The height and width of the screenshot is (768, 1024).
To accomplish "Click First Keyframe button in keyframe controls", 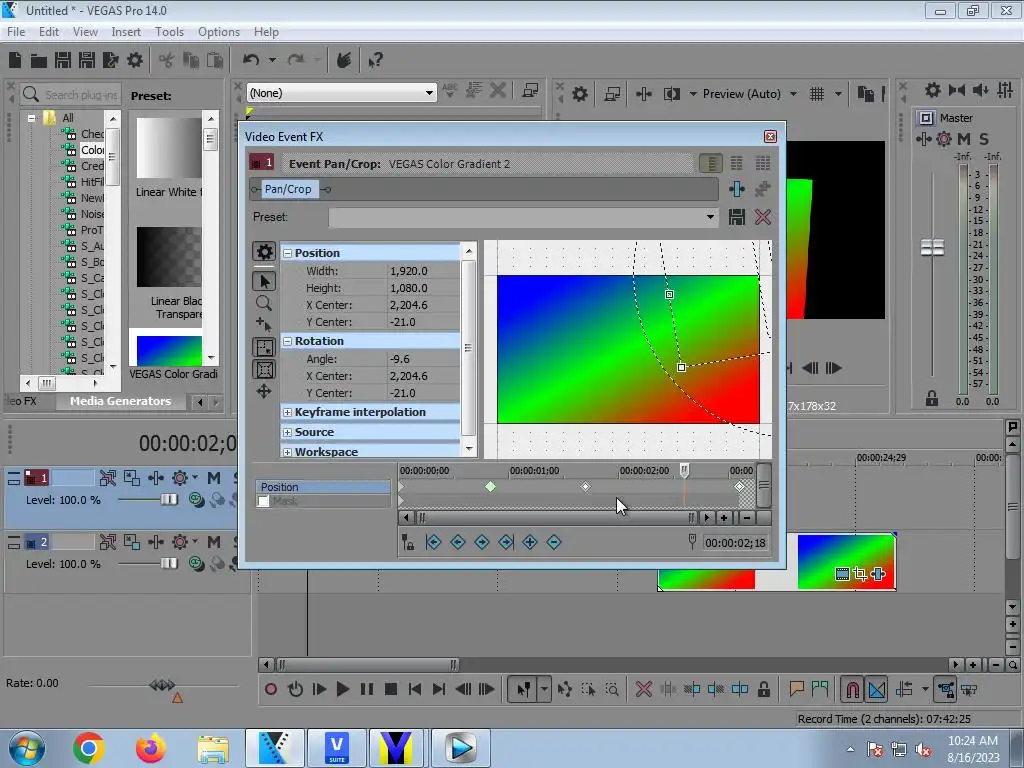I will pyautogui.click(x=433, y=541).
